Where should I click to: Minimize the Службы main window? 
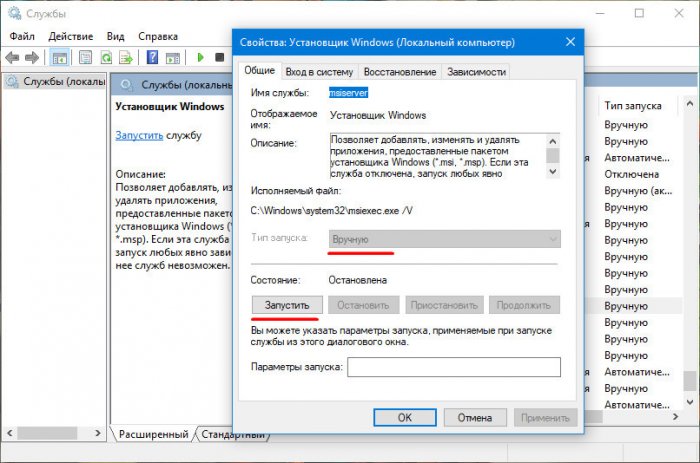(600, 13)
